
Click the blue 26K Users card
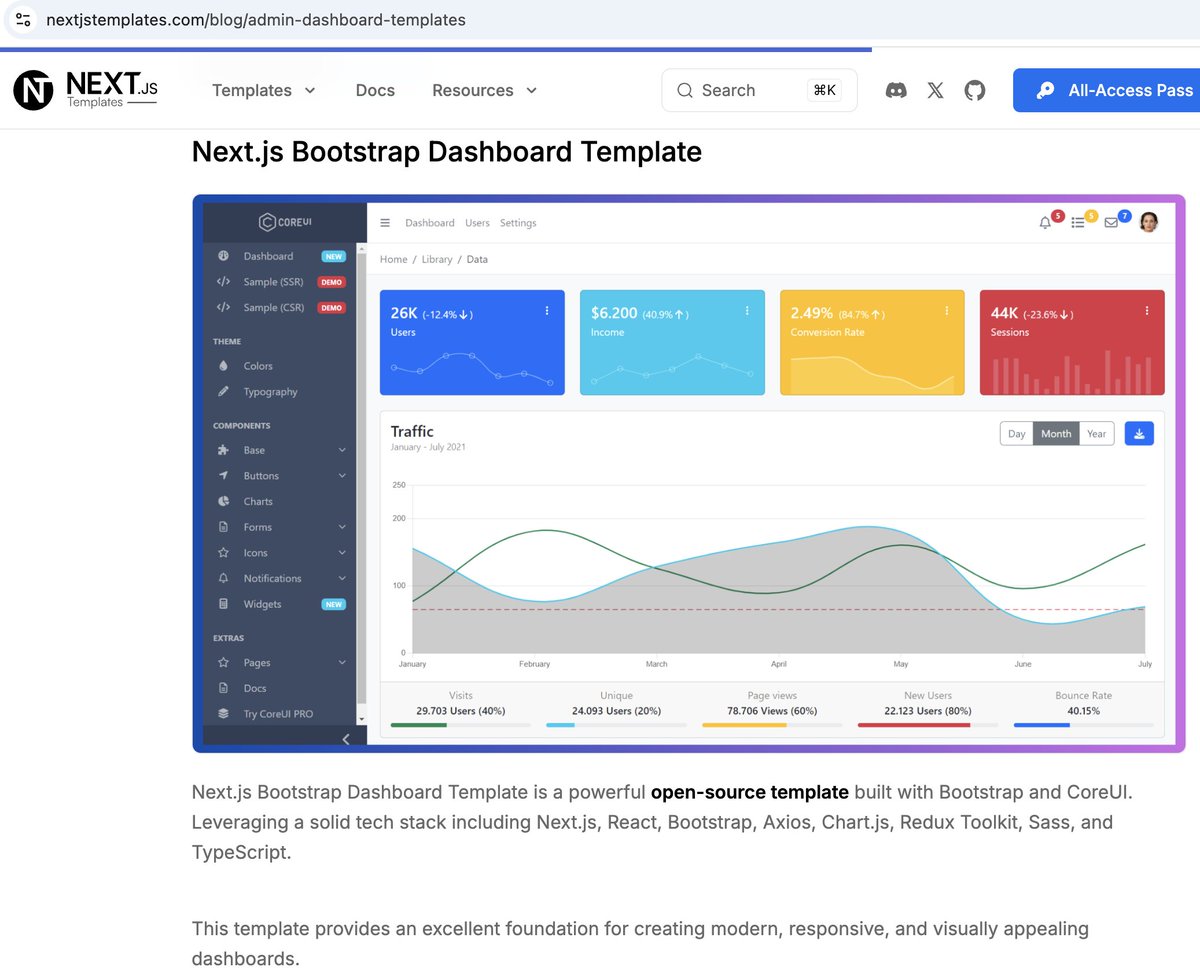[472, 342]
